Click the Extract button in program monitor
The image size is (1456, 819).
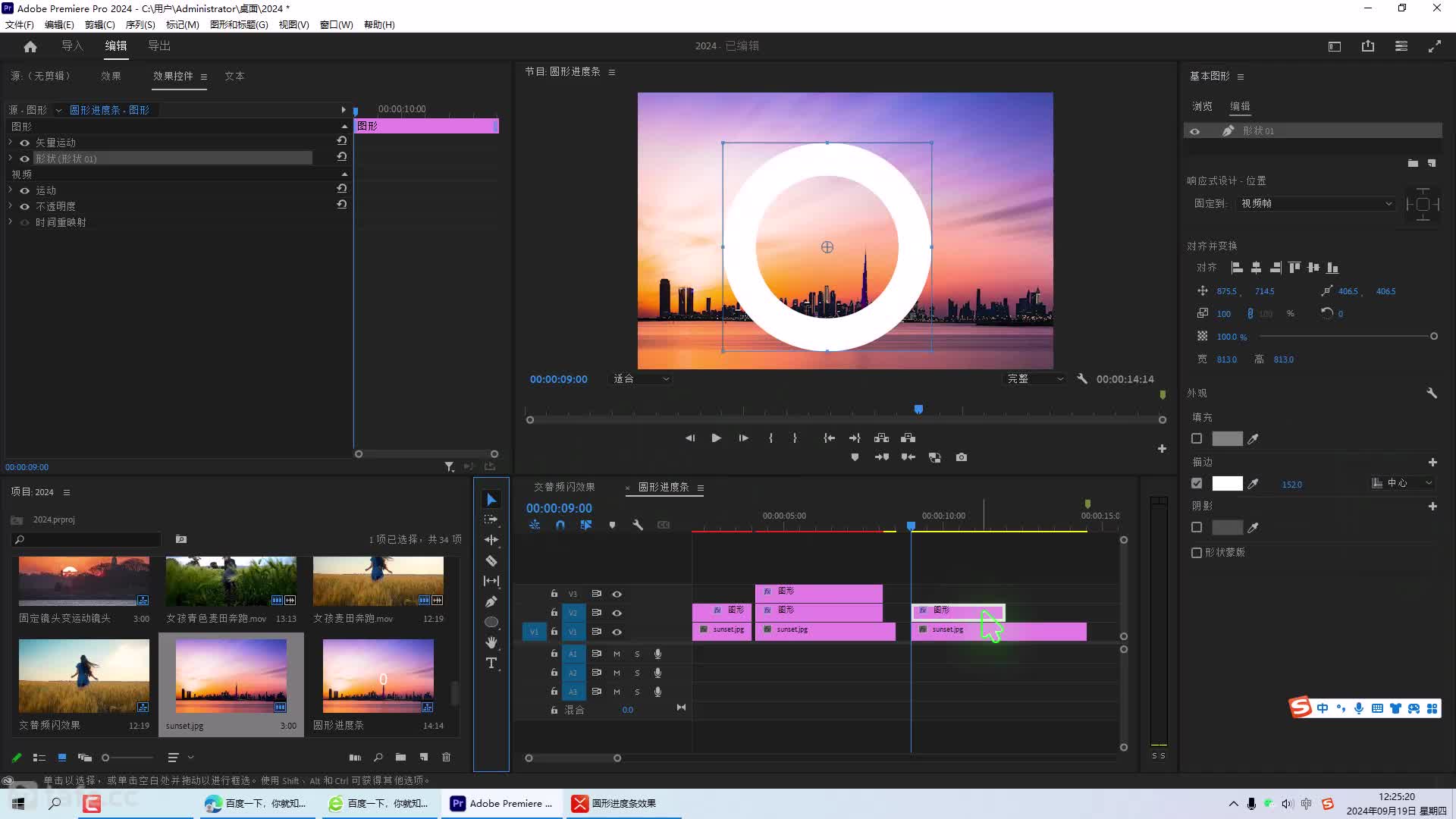point(908,438)
